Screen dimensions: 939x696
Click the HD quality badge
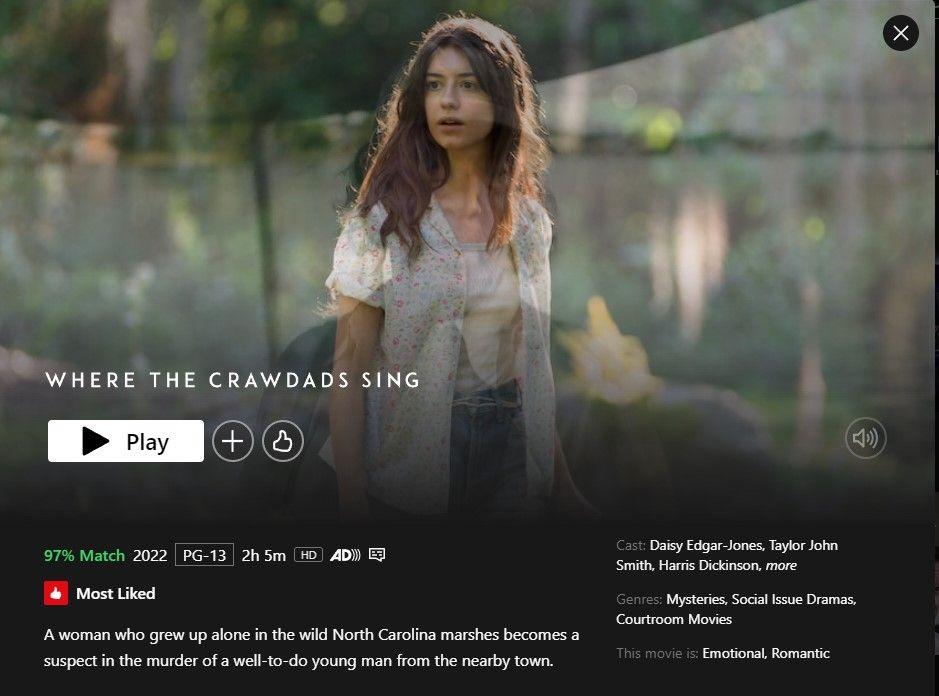pyautogui.click(x=308, y=555)
